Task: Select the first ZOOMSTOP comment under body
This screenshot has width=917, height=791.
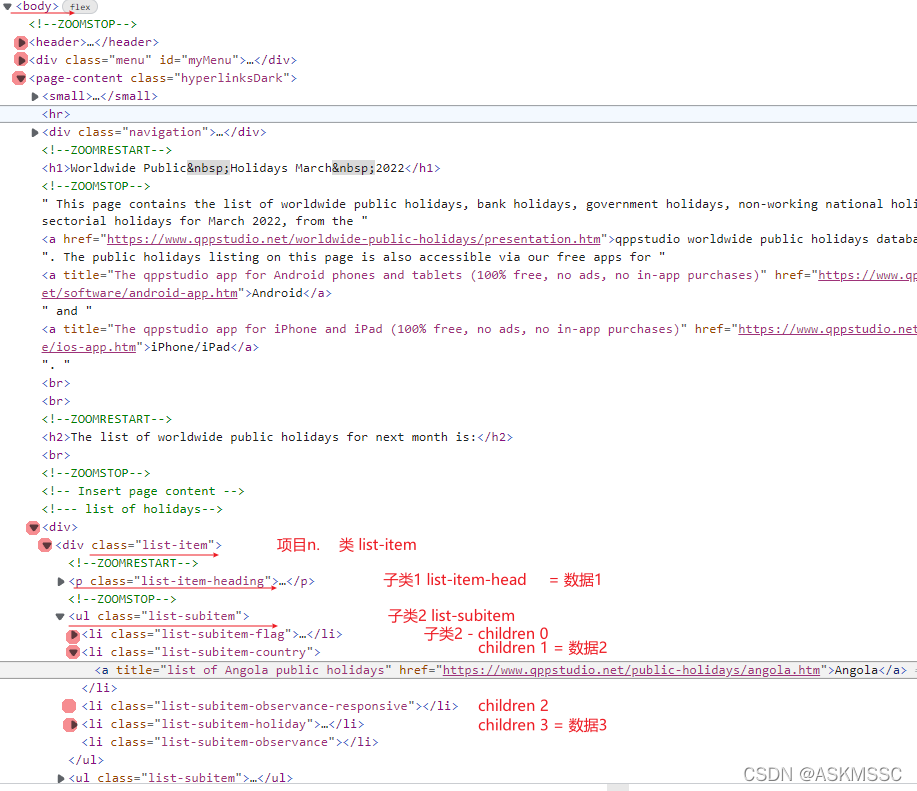Action: 82,24
